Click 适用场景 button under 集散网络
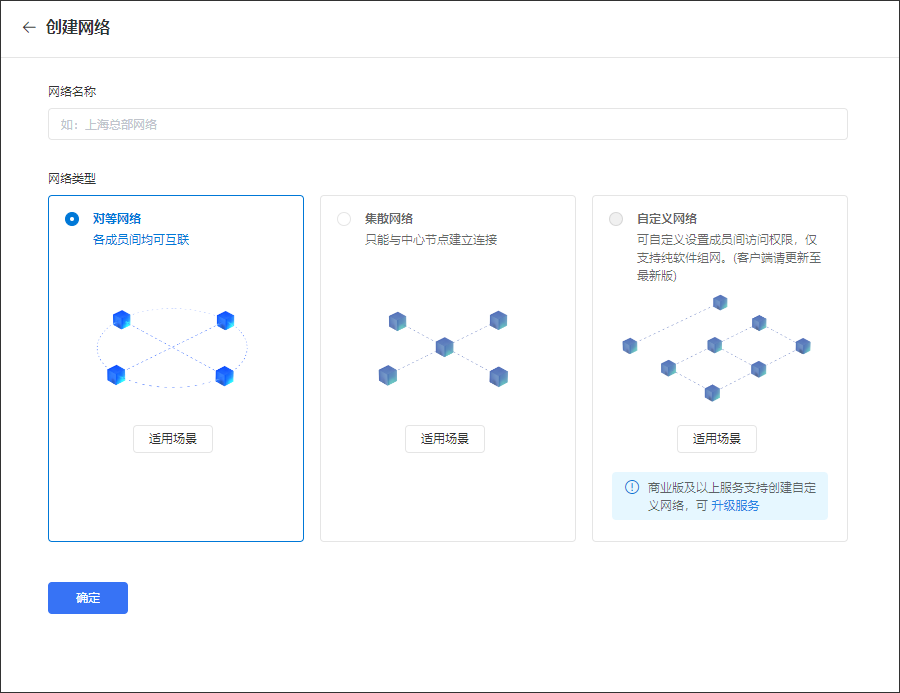 pyautogui.click(x=445, y=439)
